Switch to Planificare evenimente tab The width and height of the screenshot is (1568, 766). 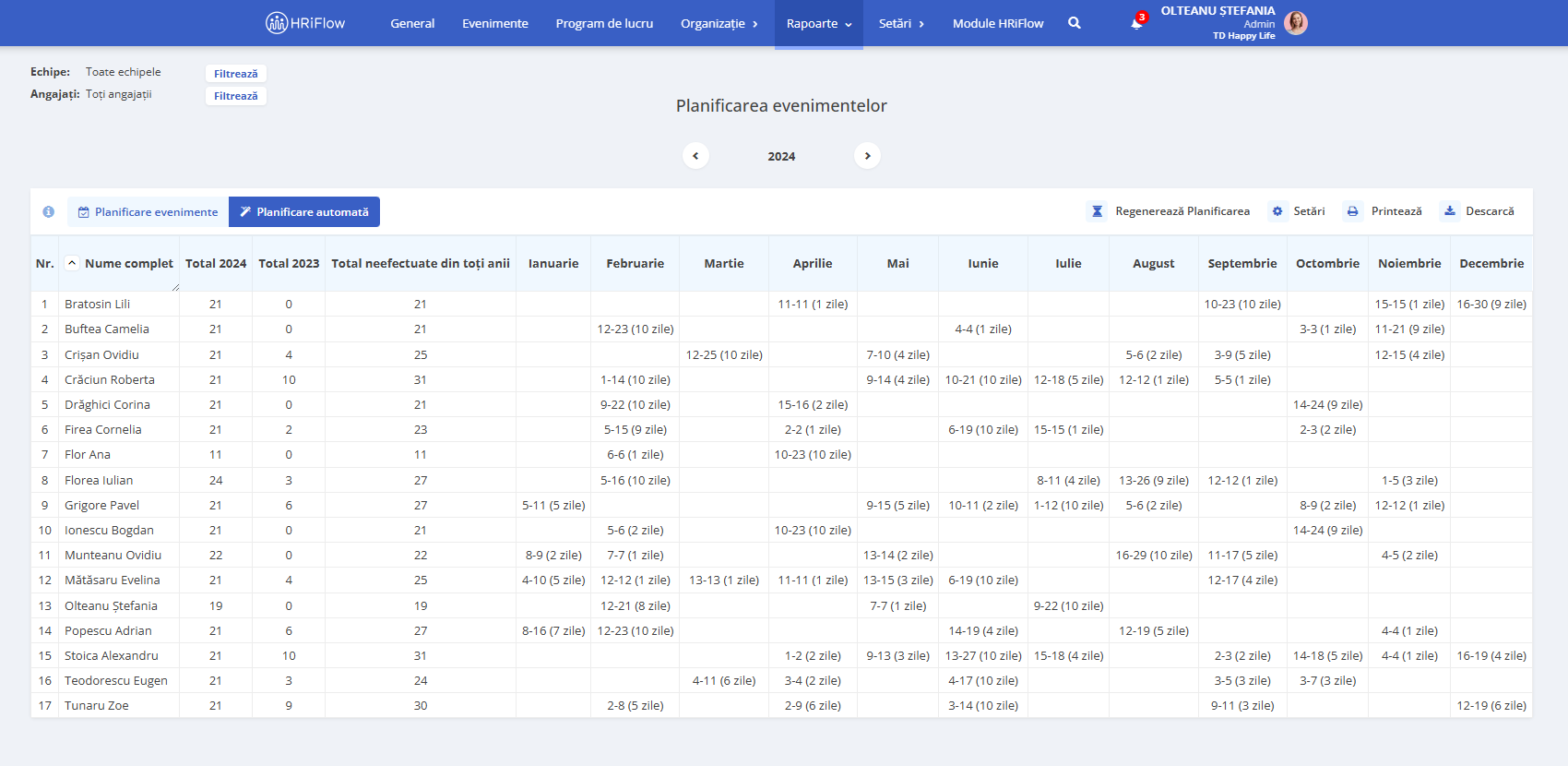click(148, 211)
